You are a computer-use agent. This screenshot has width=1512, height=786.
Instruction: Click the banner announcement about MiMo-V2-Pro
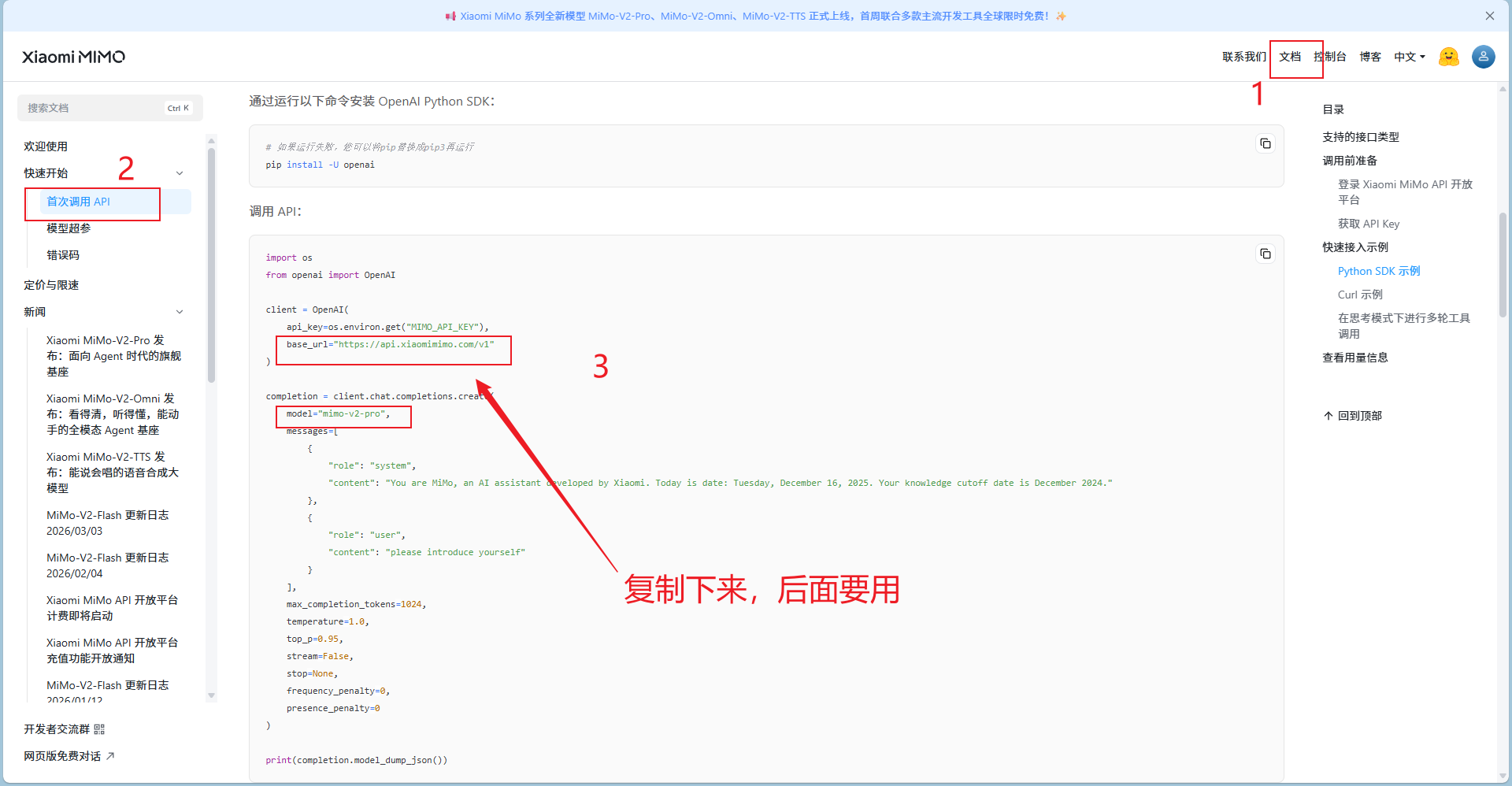[x=755, y=16]
